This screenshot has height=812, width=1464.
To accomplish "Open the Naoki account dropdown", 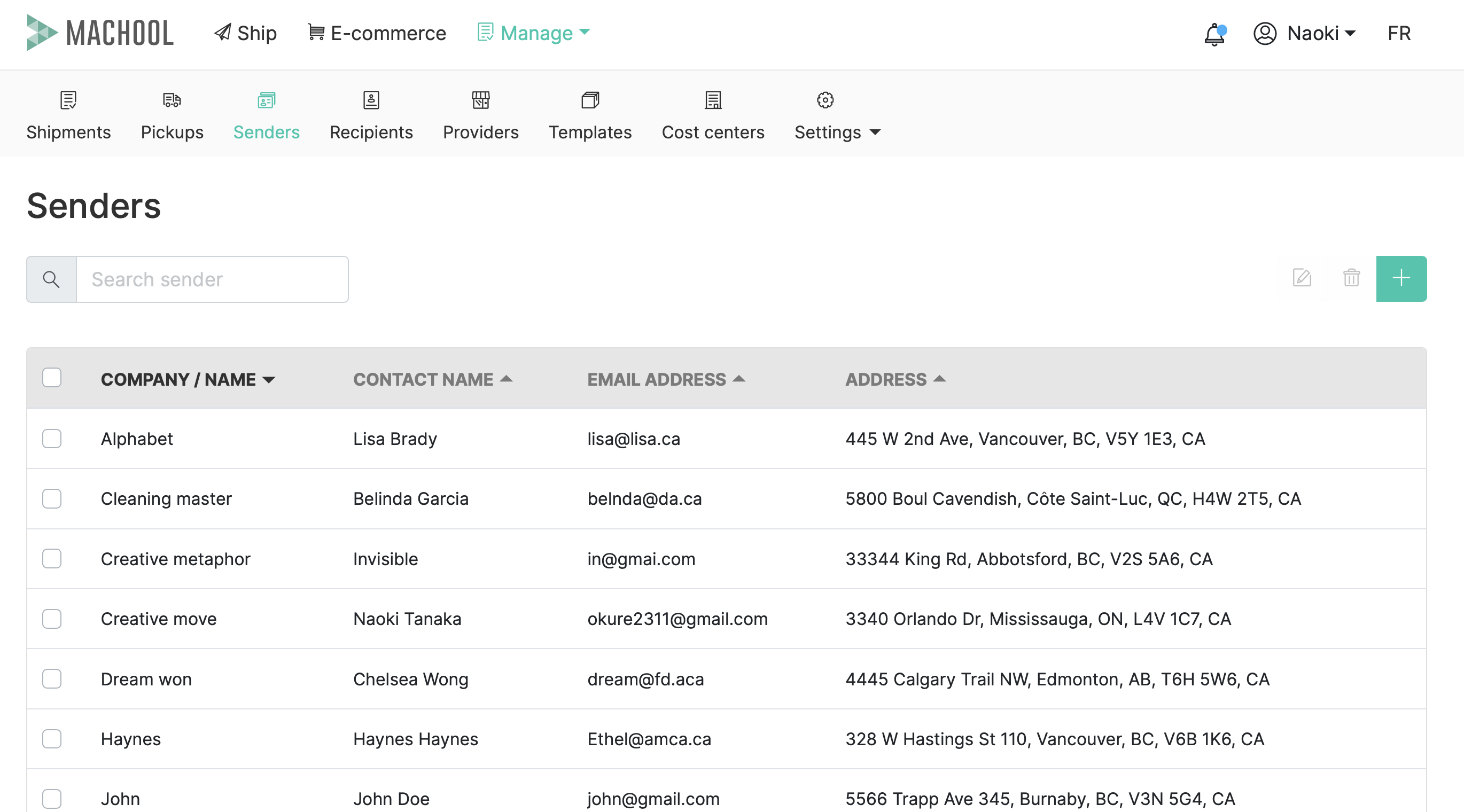I will pyautogui.click(x=1322, y=34).
